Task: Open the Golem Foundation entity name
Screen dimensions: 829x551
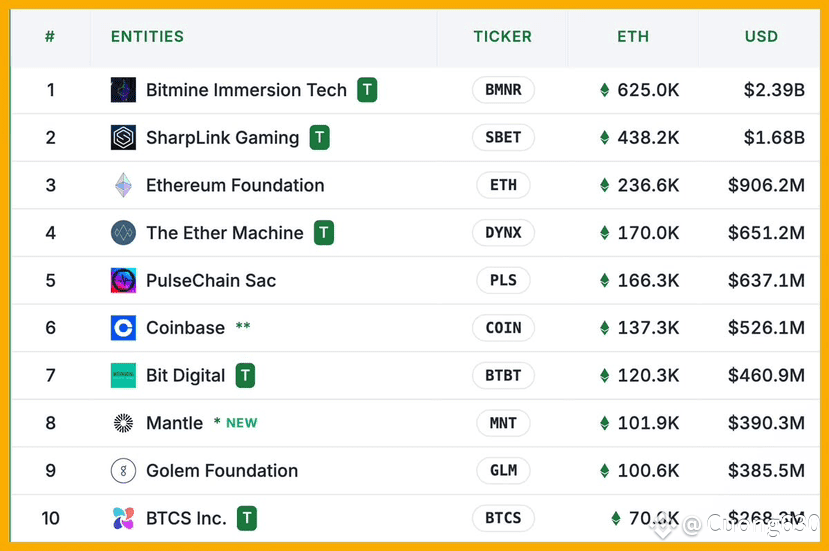Action: (x=222, y=471)
